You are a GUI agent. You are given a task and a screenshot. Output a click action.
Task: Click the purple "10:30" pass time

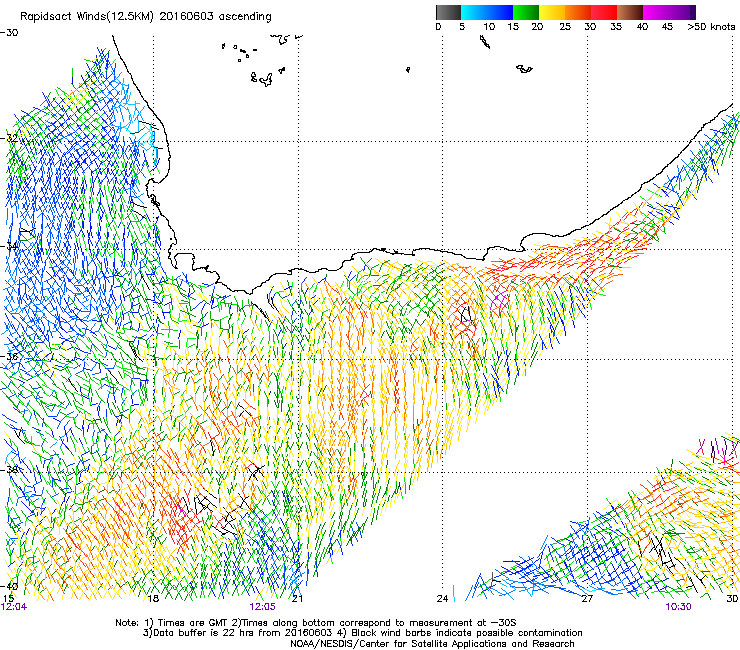pyautogui.click(x=679, y=607)
